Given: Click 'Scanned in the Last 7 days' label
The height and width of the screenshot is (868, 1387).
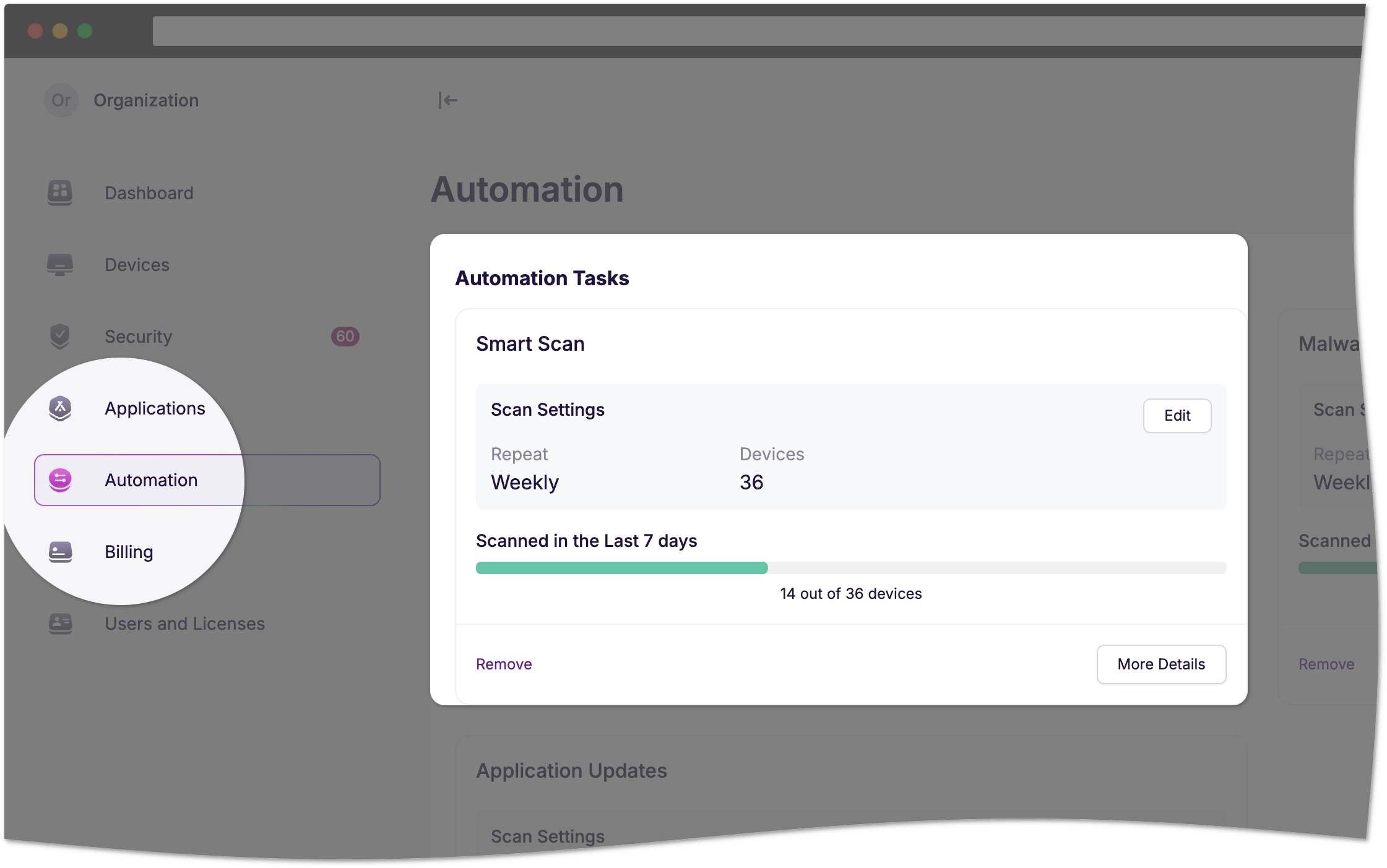Looking at the screenshot, I should [x=587, y=541].
